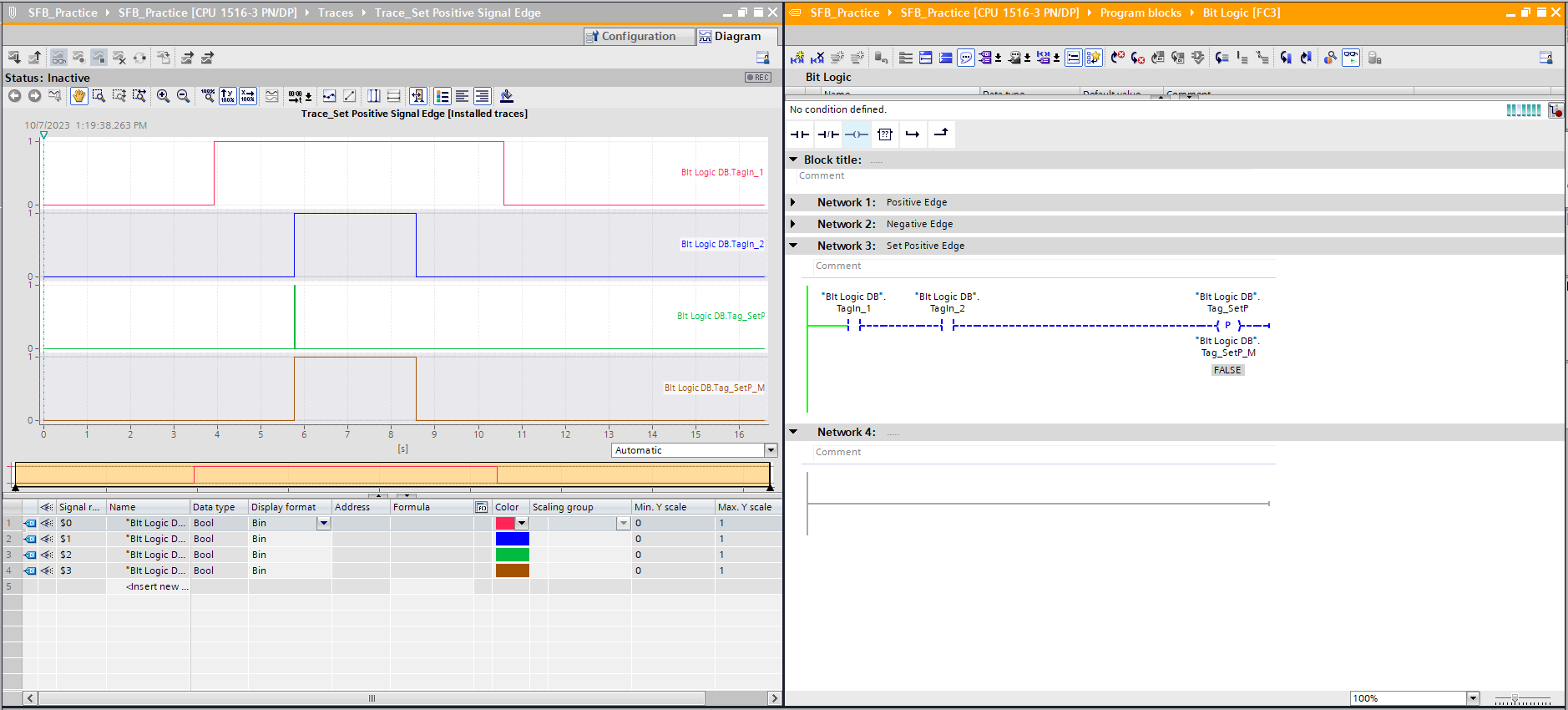Click the REC status indicator
1568x710 pixels.
click(758, 78)
